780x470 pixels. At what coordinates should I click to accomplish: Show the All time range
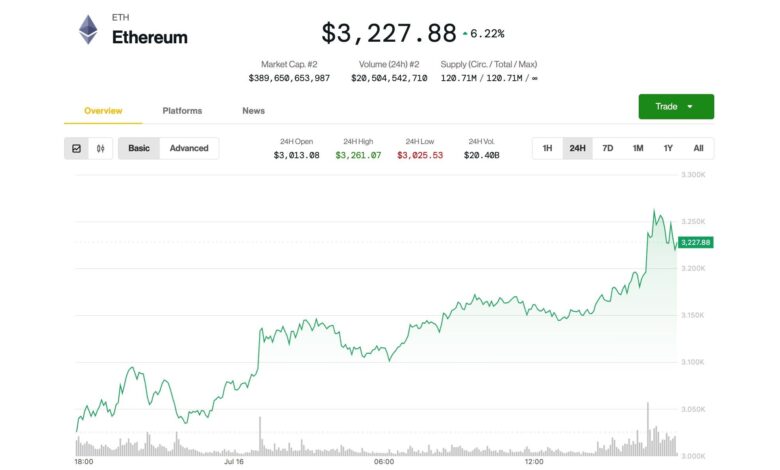pyautogui.click(x=698, y=148)
